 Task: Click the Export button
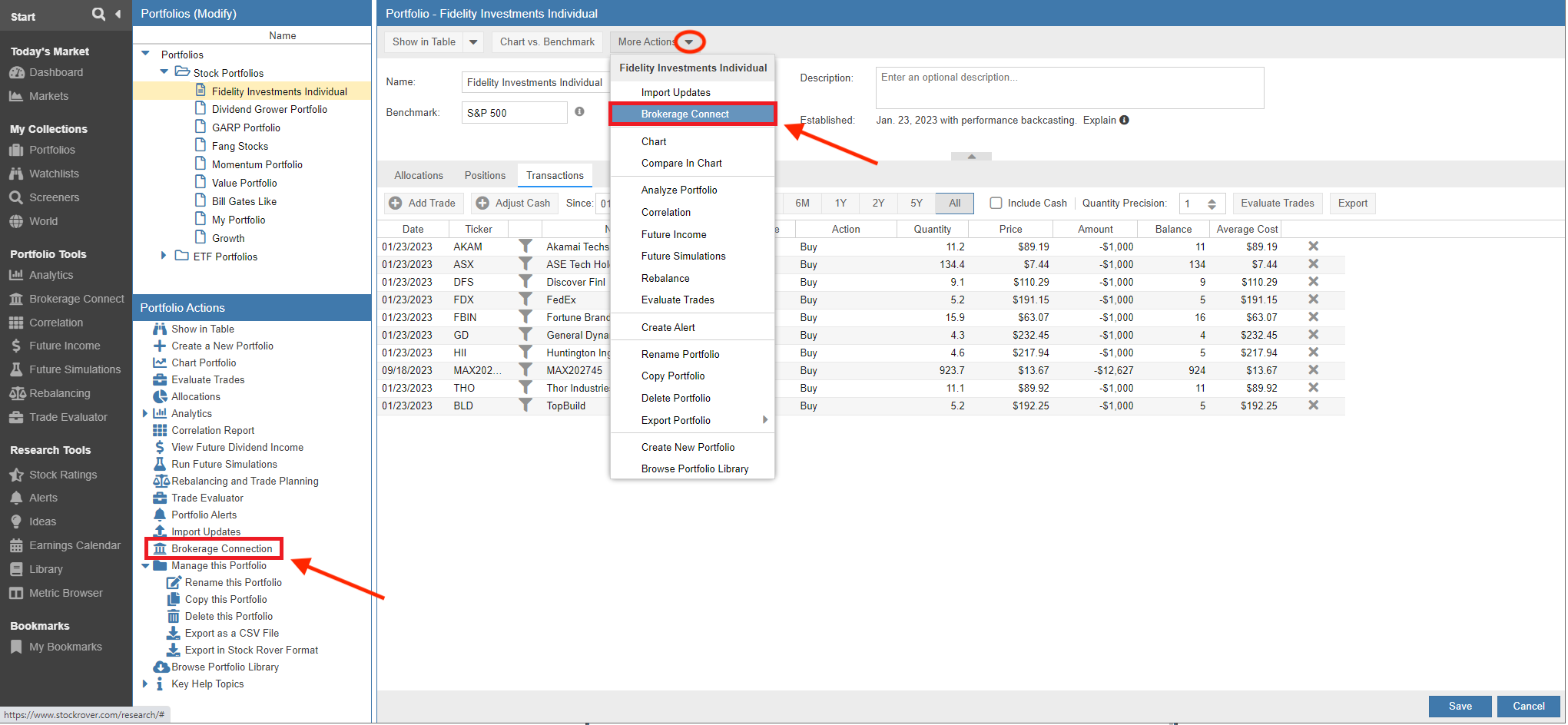click(1352, 203)
